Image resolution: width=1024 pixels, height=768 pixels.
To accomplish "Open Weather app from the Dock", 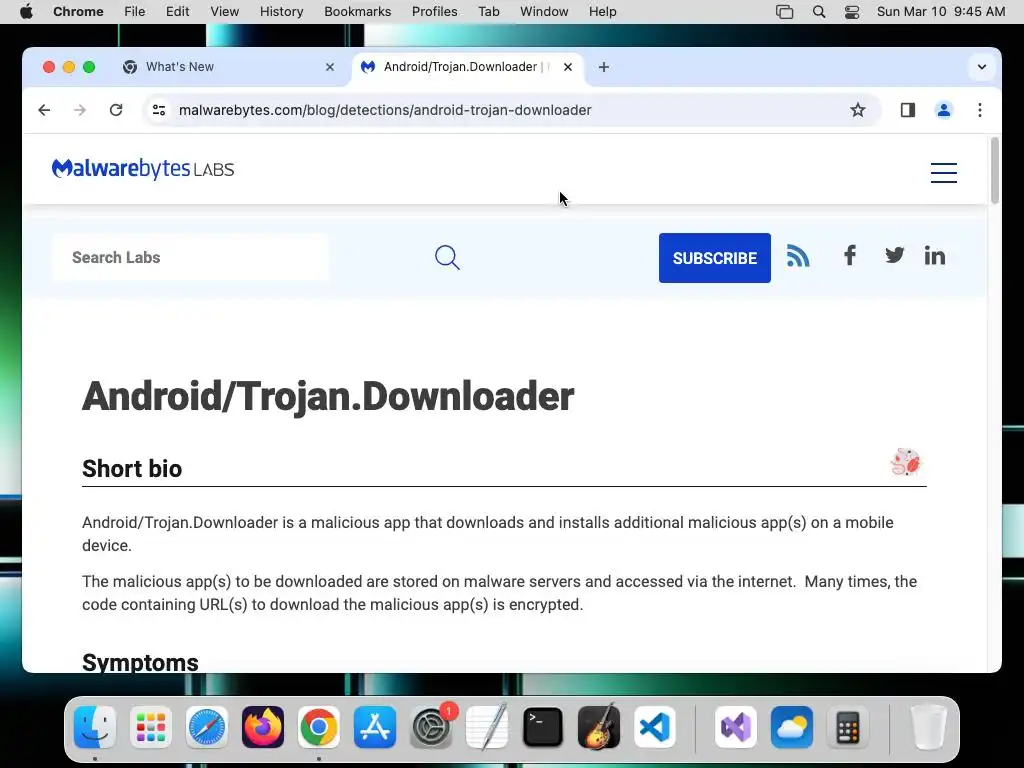I will (792, 727).
